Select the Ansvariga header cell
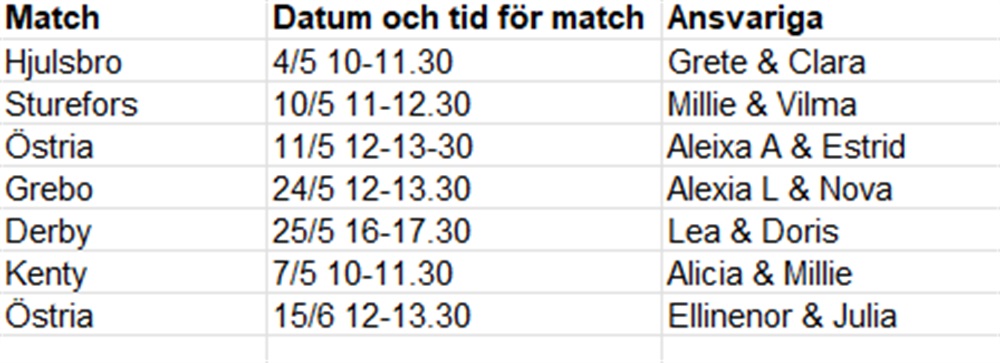 (x=831, y=19)
